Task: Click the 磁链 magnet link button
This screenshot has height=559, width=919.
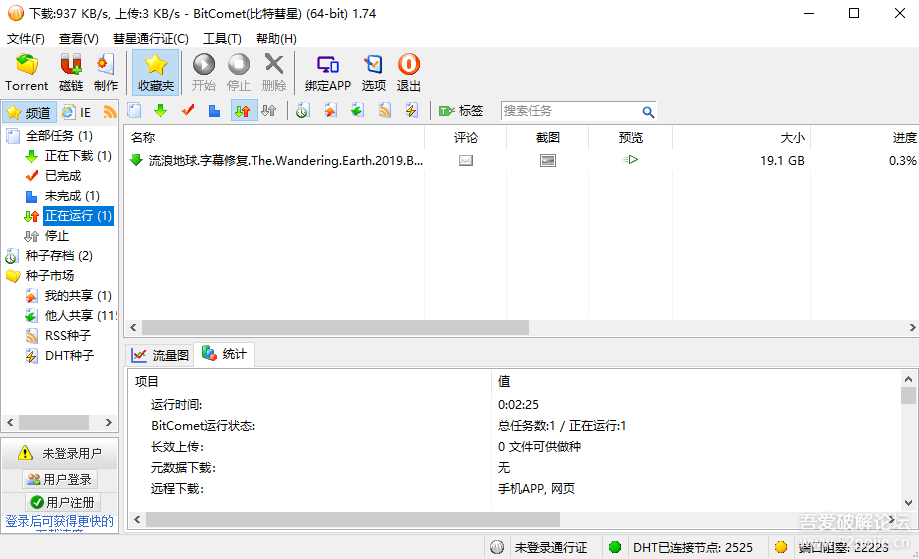Action: click(71, 73)
